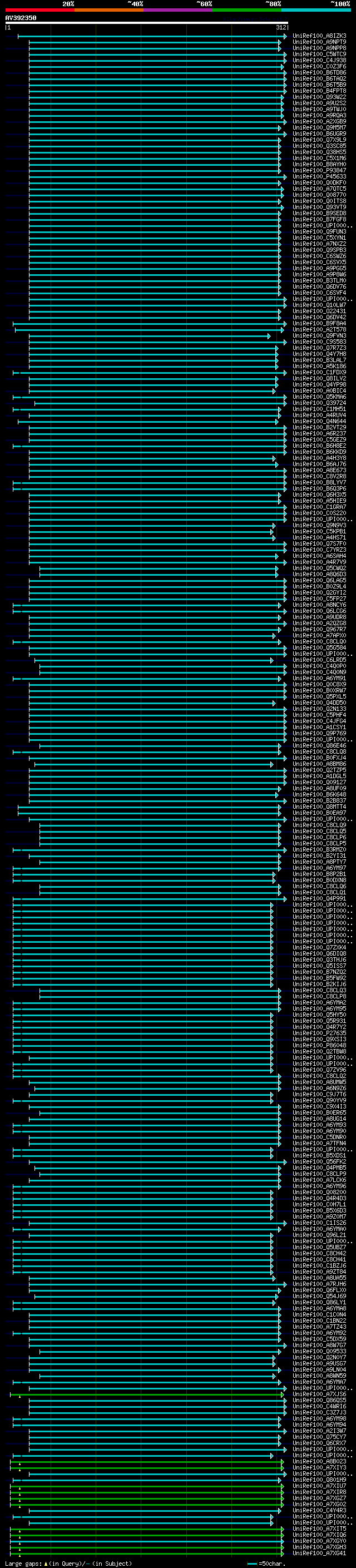This screenshot has height=1568, width=356.
Task: Select the UniRef100_A7XD41 label
Action: [x=319, y=1554]
